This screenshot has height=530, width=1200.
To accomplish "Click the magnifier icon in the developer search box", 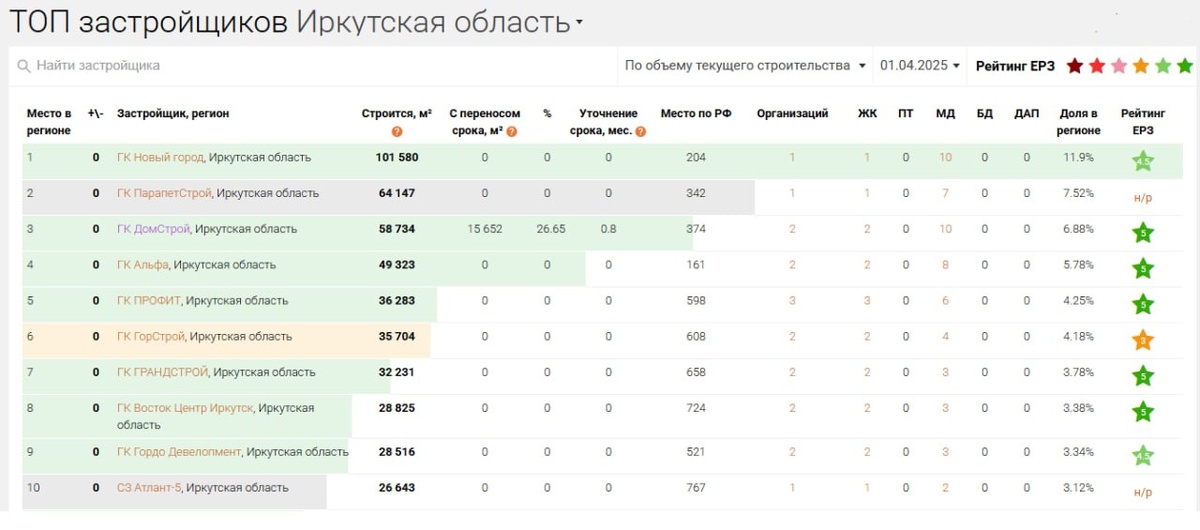I will pos(24,66).
